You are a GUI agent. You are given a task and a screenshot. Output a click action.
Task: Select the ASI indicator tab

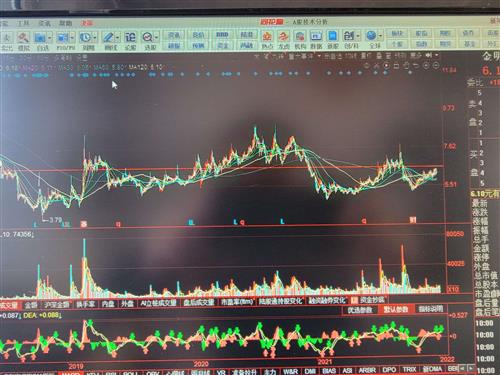(347, 370)
